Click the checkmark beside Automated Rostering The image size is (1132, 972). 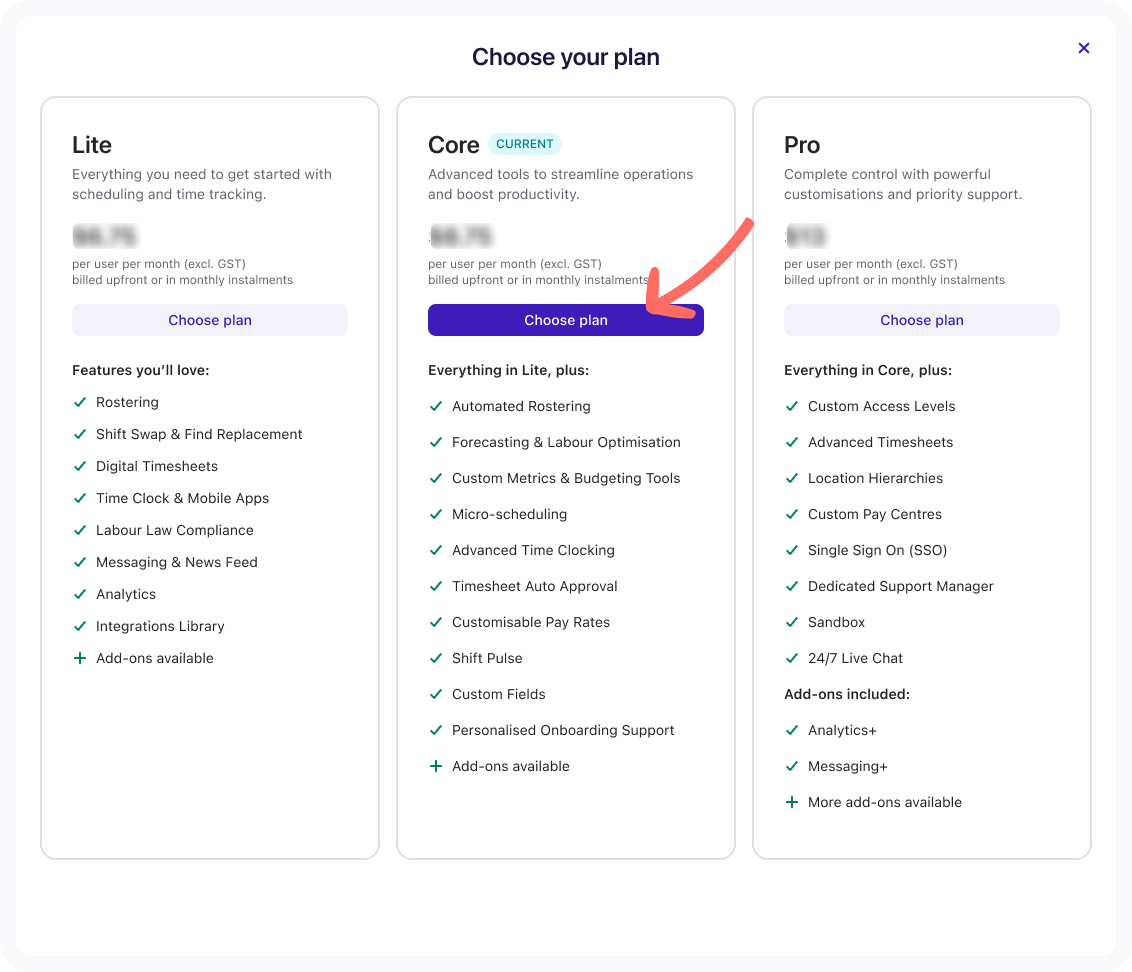point(436,406)
